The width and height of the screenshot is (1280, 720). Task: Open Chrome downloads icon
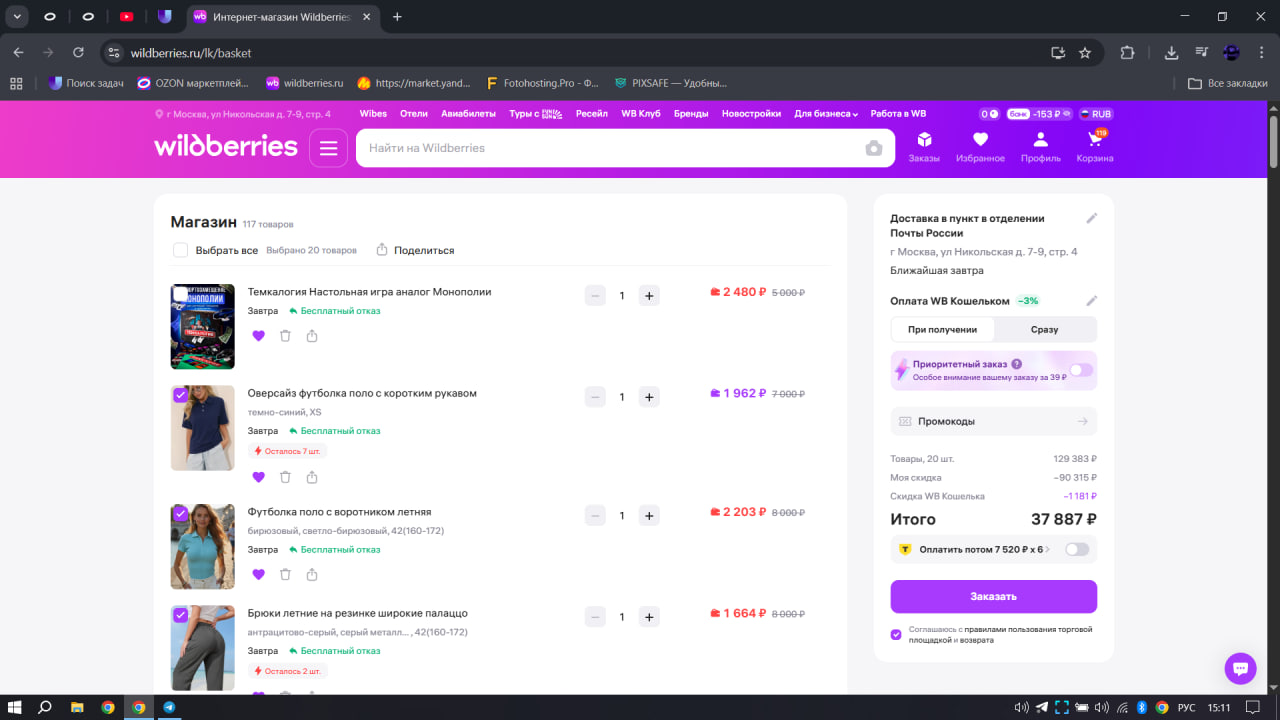pos(1171,53)
